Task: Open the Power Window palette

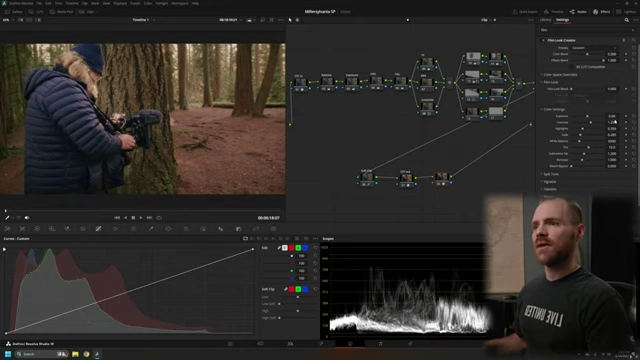Action: pos(168,229)
